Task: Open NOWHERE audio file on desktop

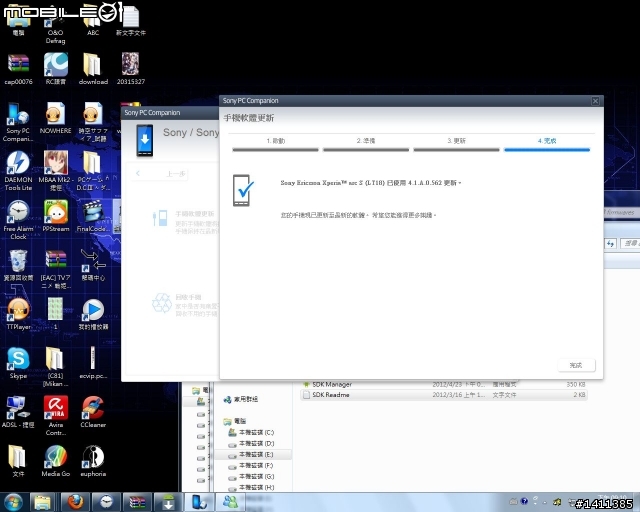Action: pos(55,118)
